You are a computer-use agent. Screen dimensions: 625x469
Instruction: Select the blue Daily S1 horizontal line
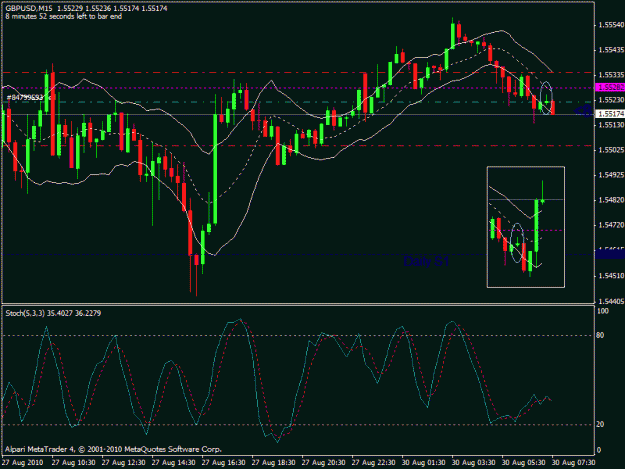coord(298,254)
